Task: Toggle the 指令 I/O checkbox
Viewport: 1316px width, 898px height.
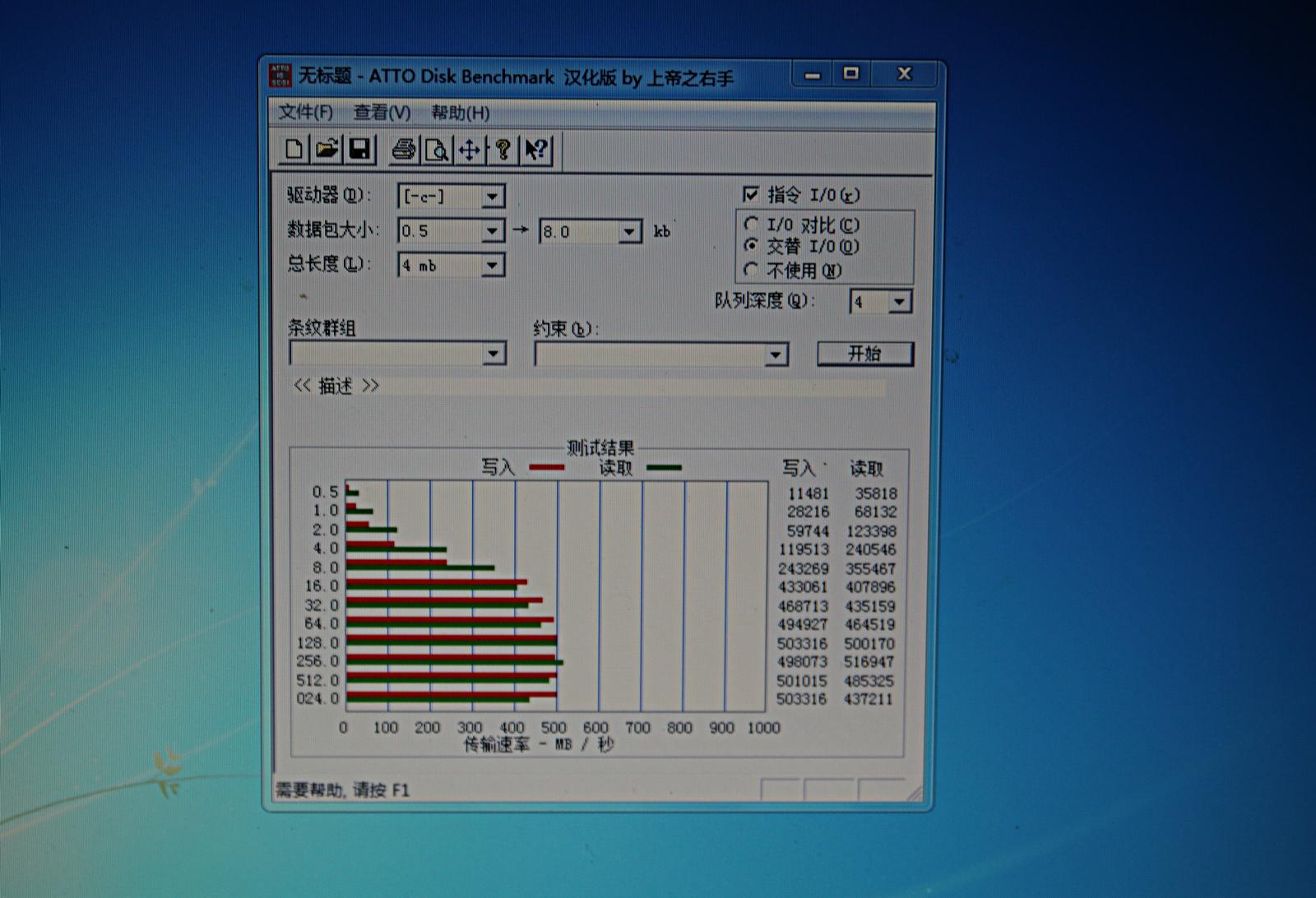Action: click(x=749, y=193)
